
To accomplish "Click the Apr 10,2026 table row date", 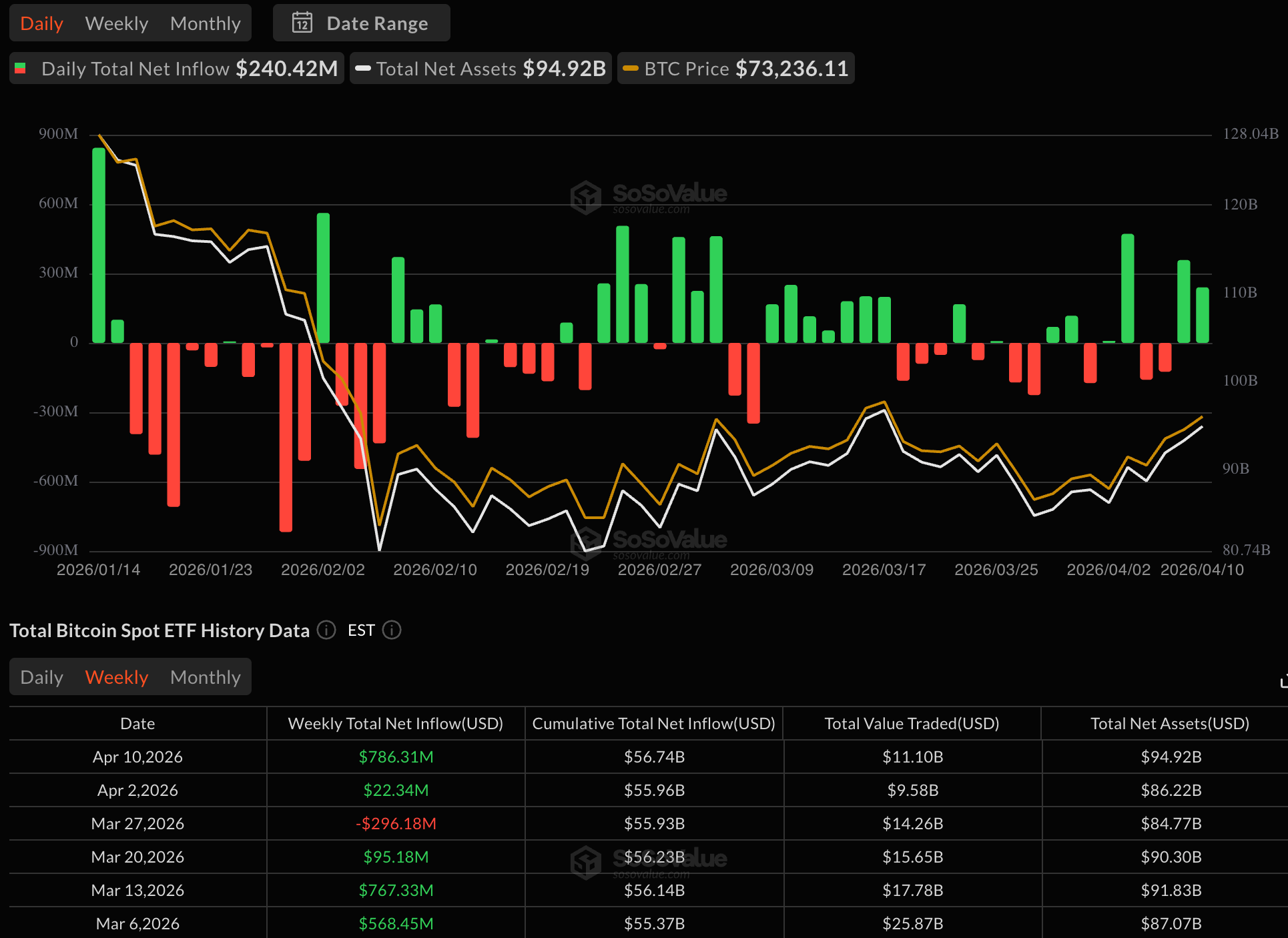I will point(137,757).
